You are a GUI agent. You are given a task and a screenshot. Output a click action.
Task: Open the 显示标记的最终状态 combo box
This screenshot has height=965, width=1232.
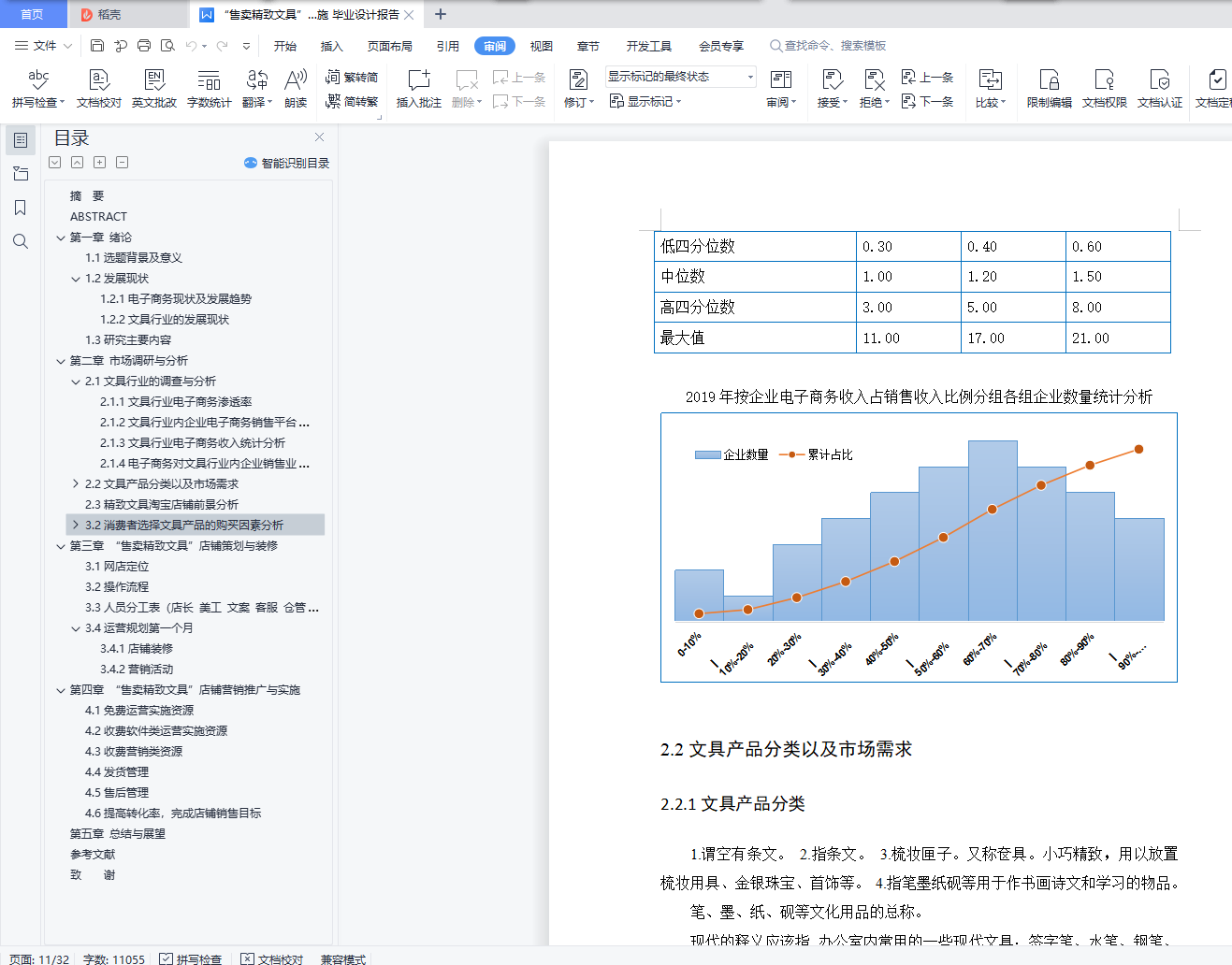[x=680, y=77]
